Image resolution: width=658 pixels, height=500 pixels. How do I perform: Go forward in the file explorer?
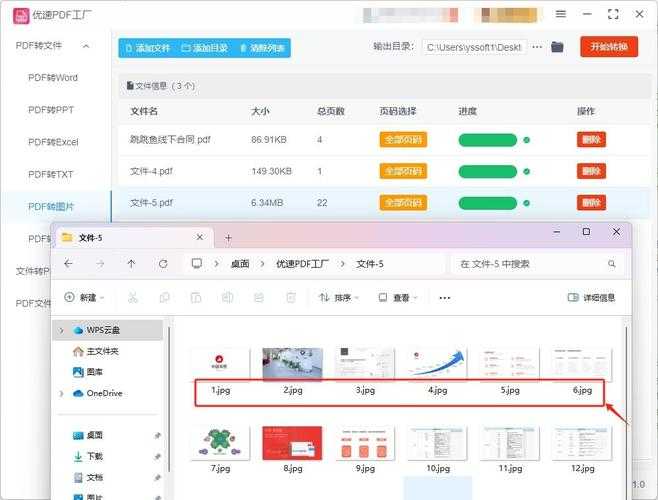(x=100, y=264)
